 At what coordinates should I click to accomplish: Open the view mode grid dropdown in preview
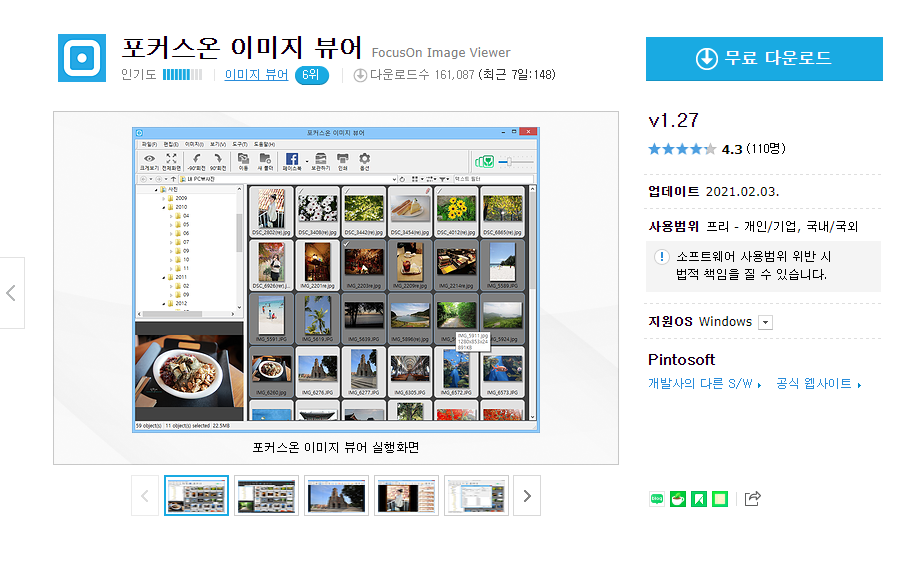416,179
